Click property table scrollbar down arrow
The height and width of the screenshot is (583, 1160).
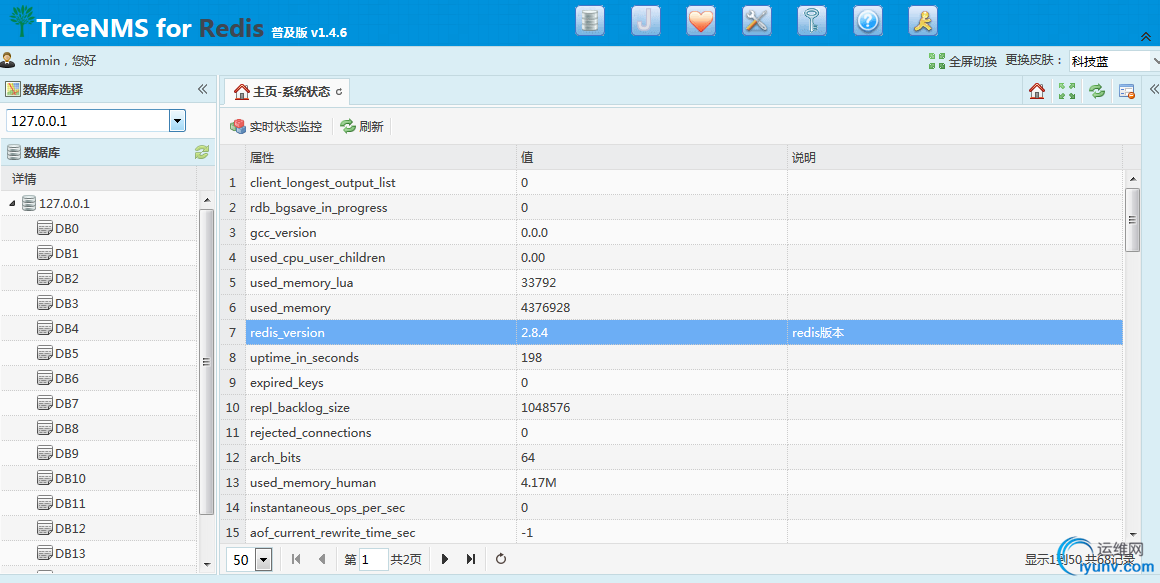(x=1133, y=535)
